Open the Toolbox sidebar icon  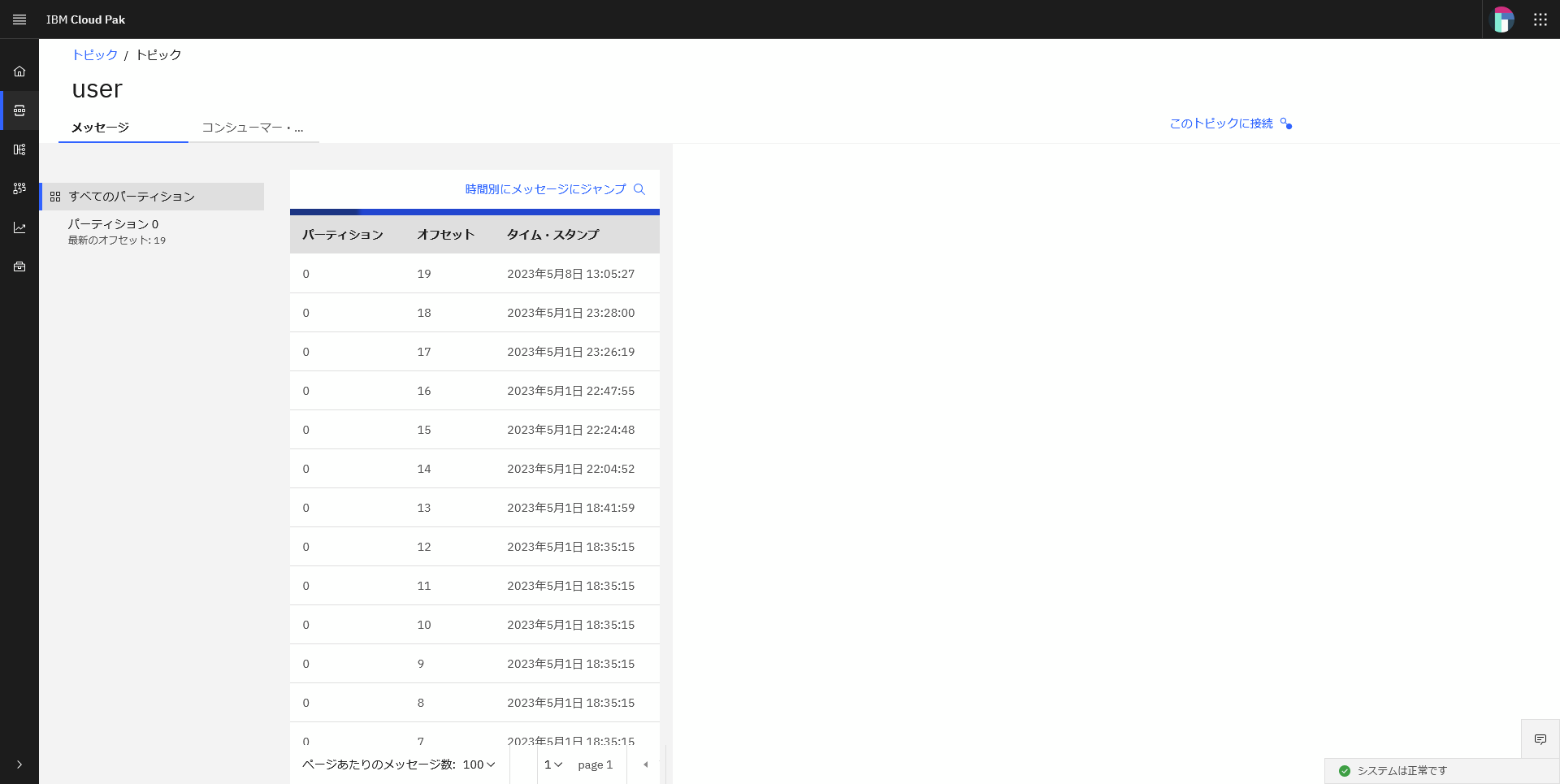click(x=19, y=266)
